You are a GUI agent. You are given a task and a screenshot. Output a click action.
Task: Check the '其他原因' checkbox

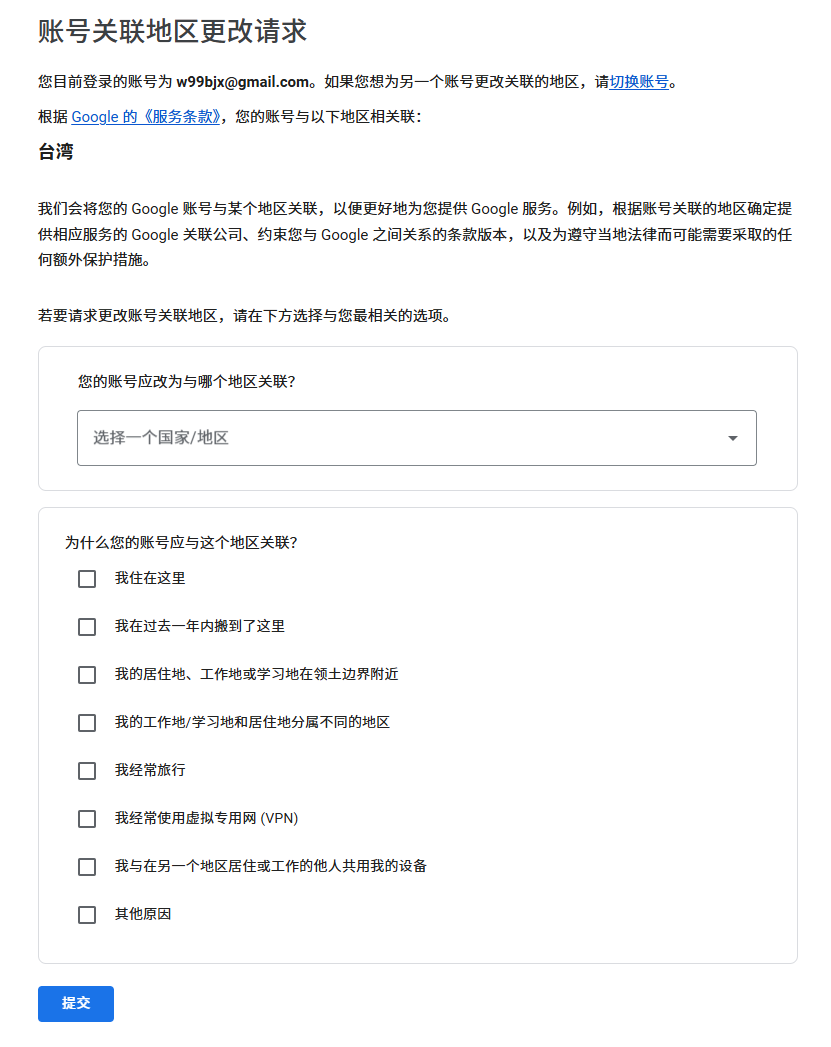coord(87,915)
